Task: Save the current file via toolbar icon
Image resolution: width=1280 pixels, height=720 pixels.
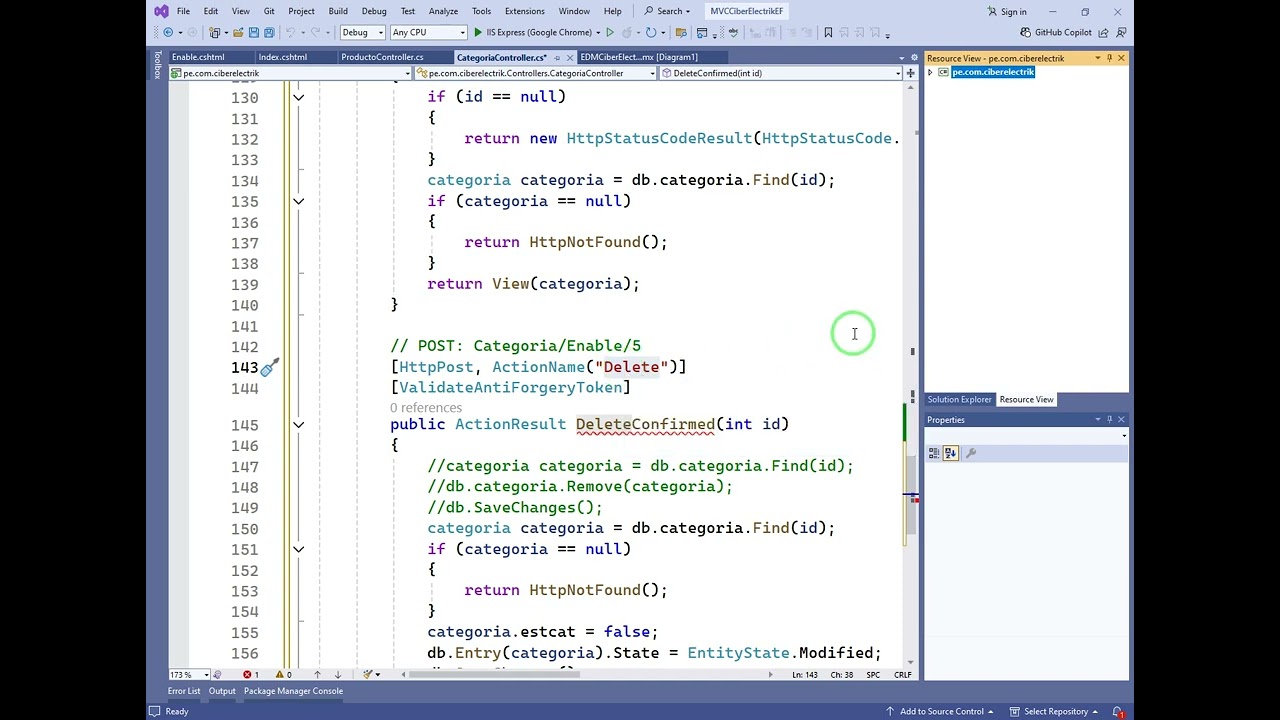Action: coord(253,32)
